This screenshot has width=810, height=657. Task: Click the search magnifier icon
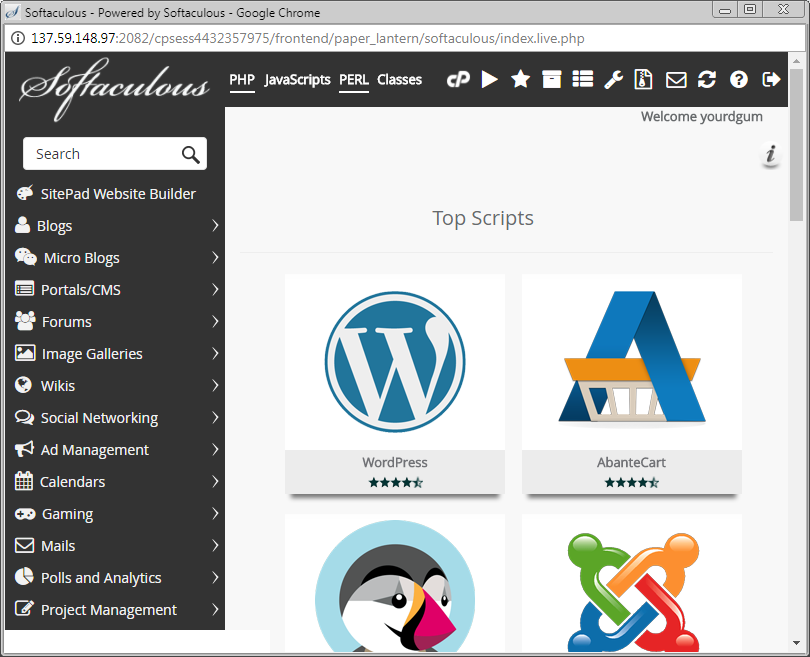191,154
